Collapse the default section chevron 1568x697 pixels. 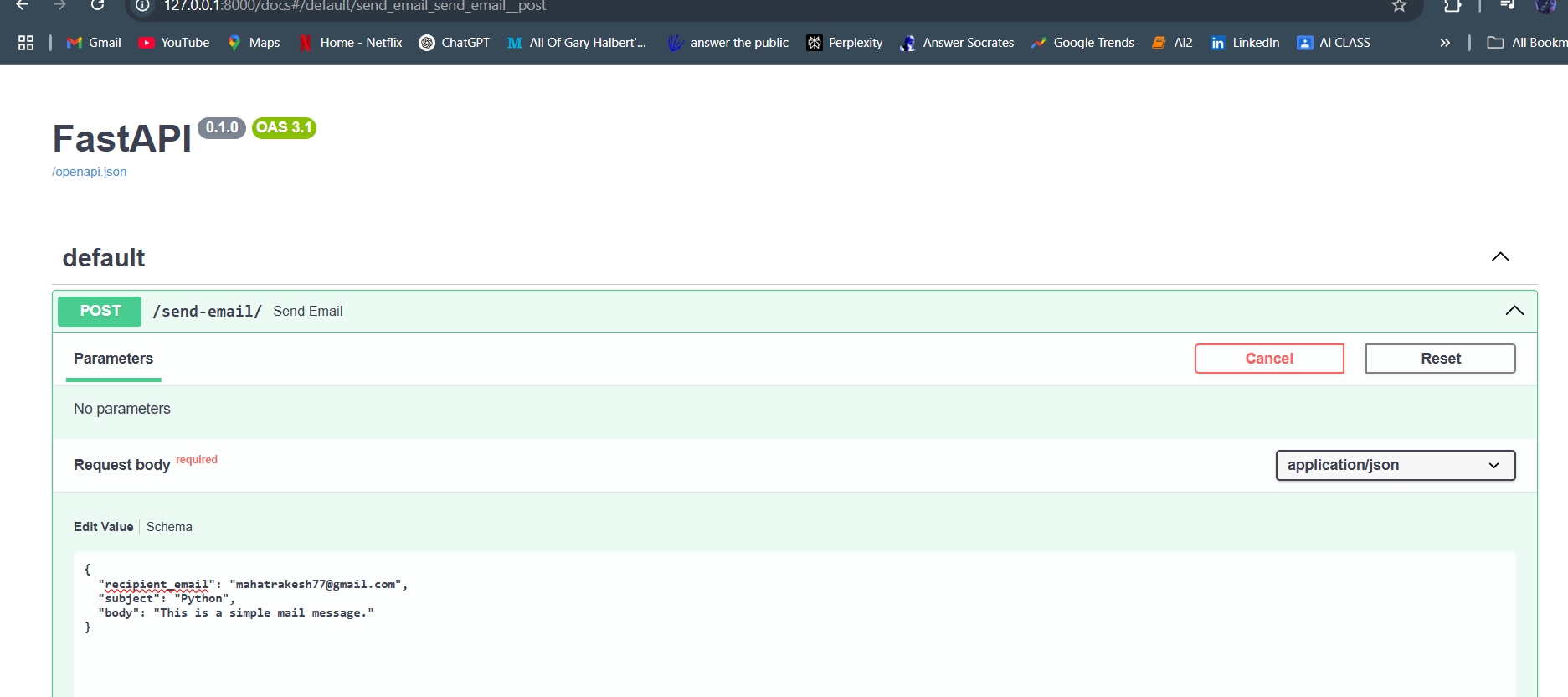(x=1500, y=257)
